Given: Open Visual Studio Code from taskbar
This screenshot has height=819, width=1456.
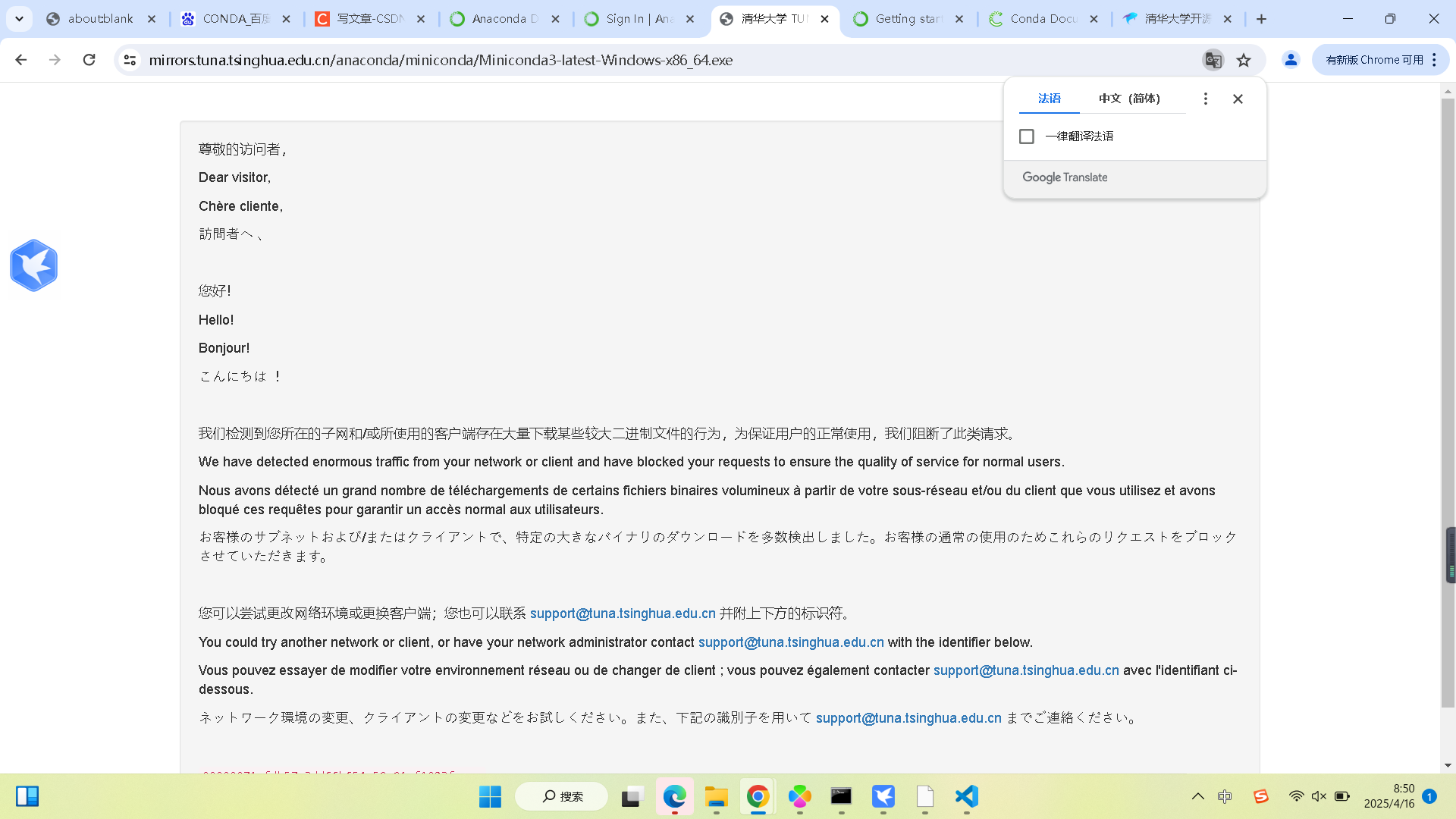Looking at the screenshot, I should pos(966,796).
